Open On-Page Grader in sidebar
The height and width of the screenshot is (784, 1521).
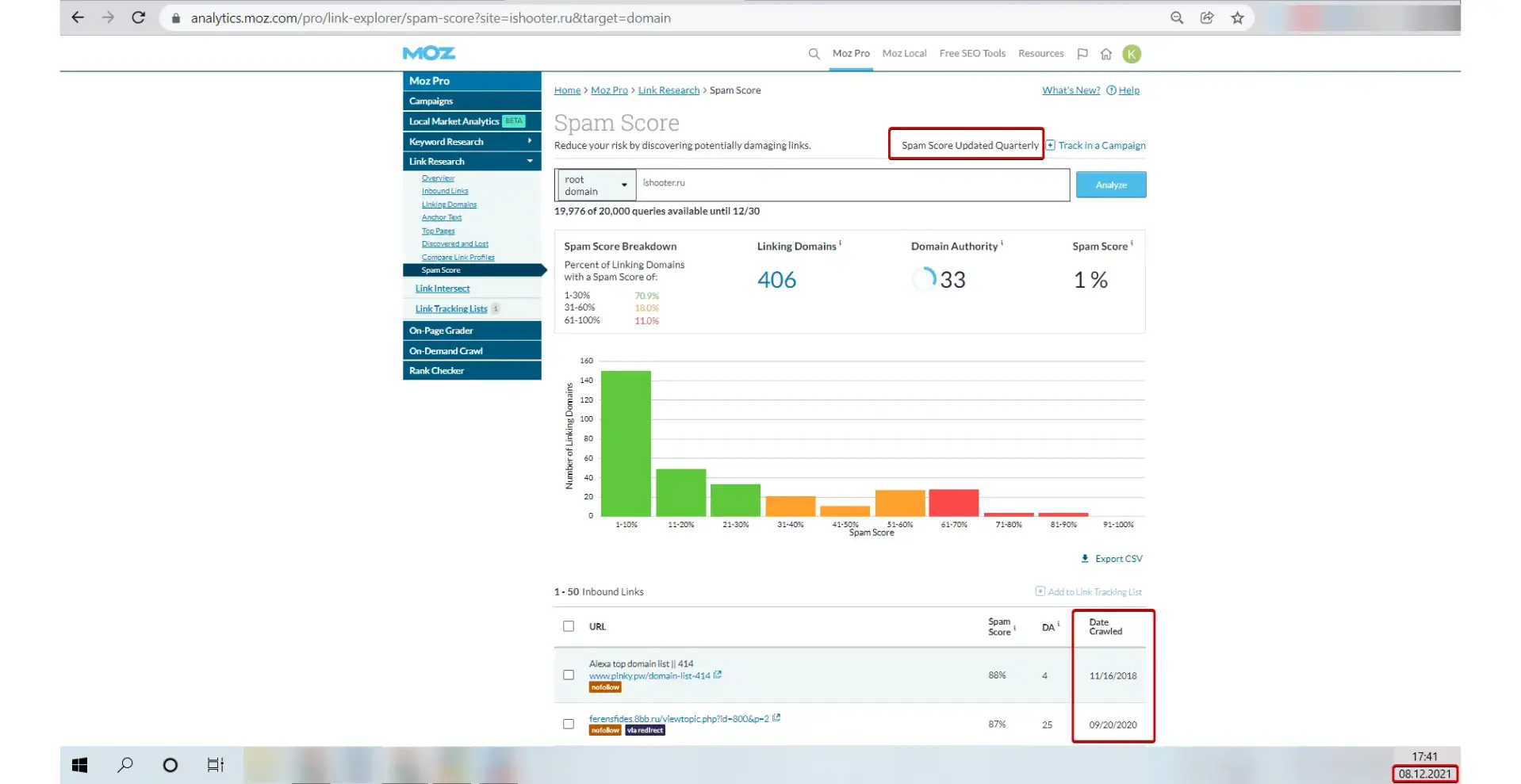[x=472, y=331]
